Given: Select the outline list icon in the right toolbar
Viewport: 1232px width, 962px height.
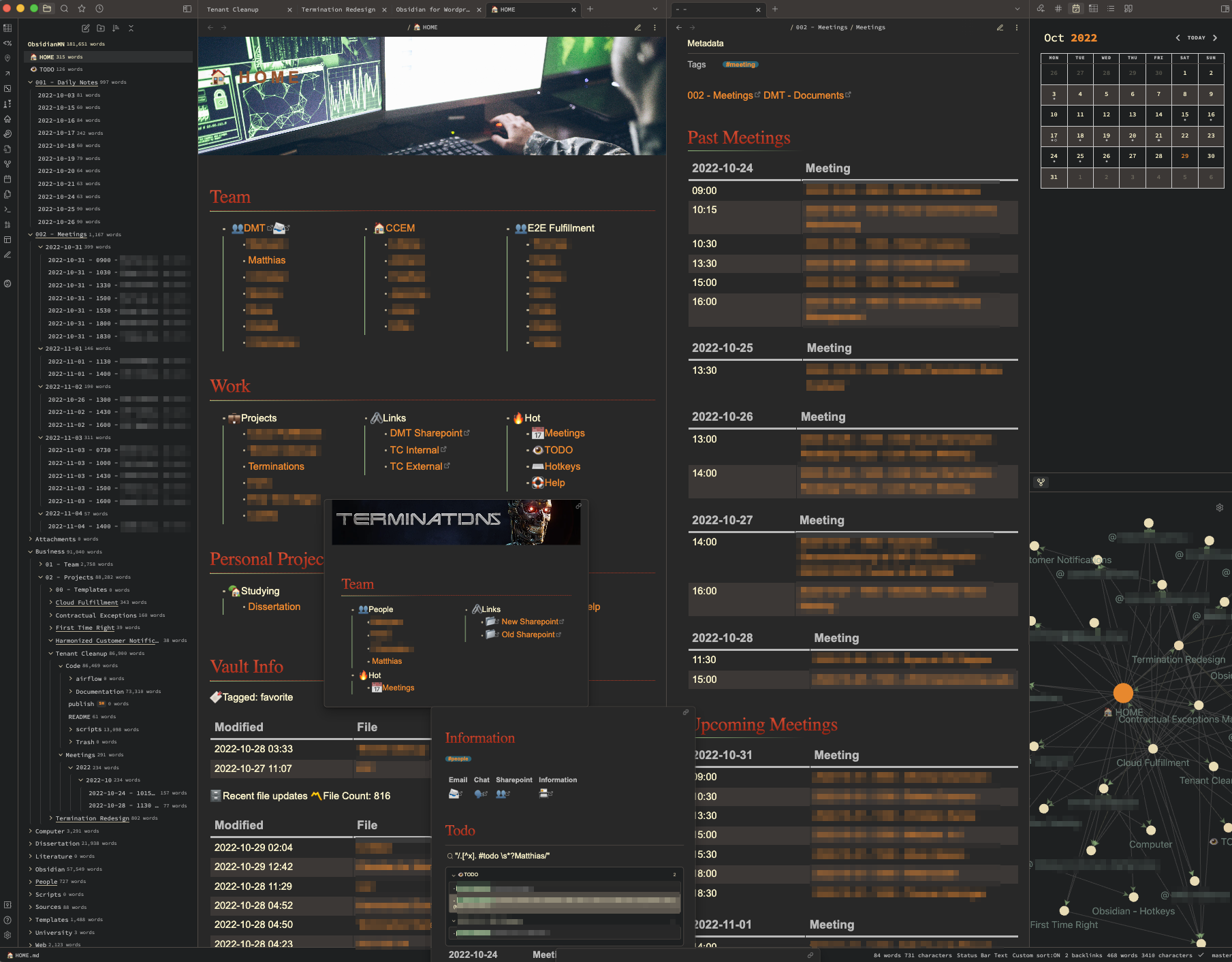Looking at the screenshot, I should pos(1110,9).
